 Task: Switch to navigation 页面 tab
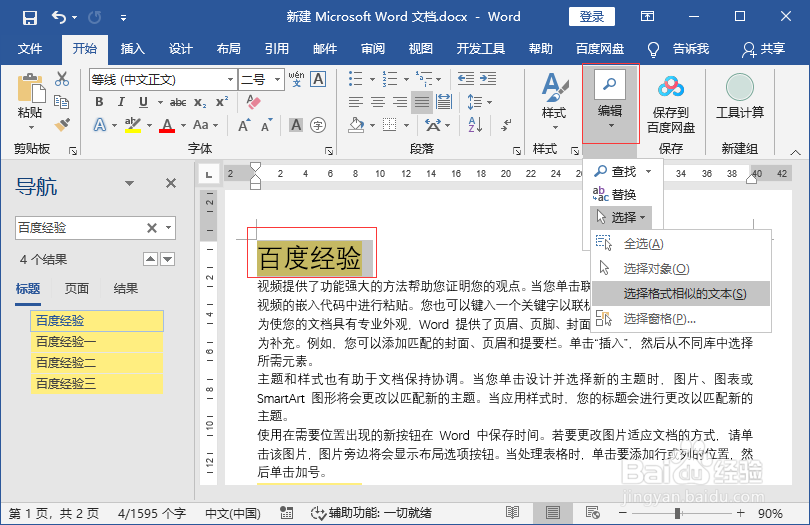[77, 289]
